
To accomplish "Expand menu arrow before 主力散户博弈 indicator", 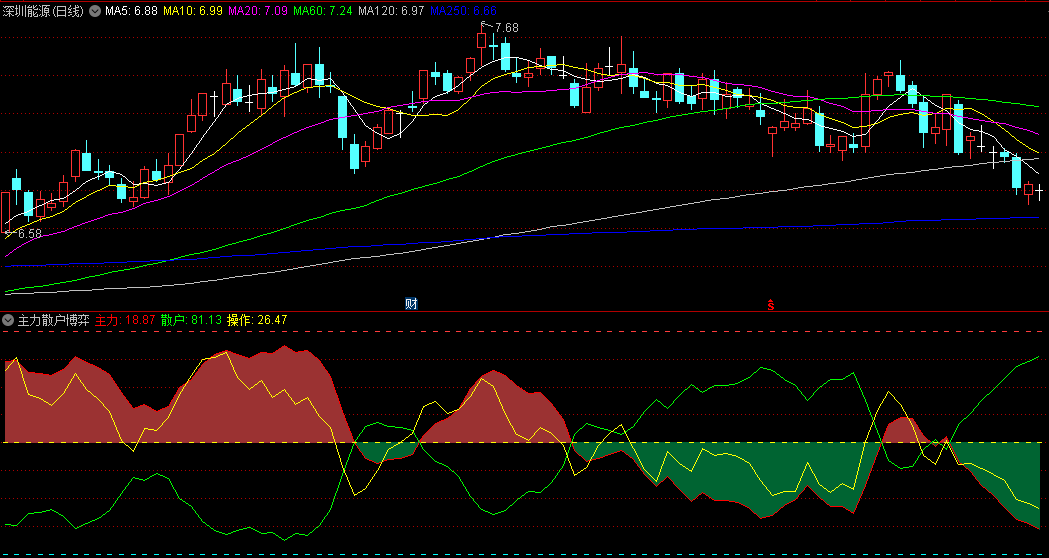I will (7, 320).
